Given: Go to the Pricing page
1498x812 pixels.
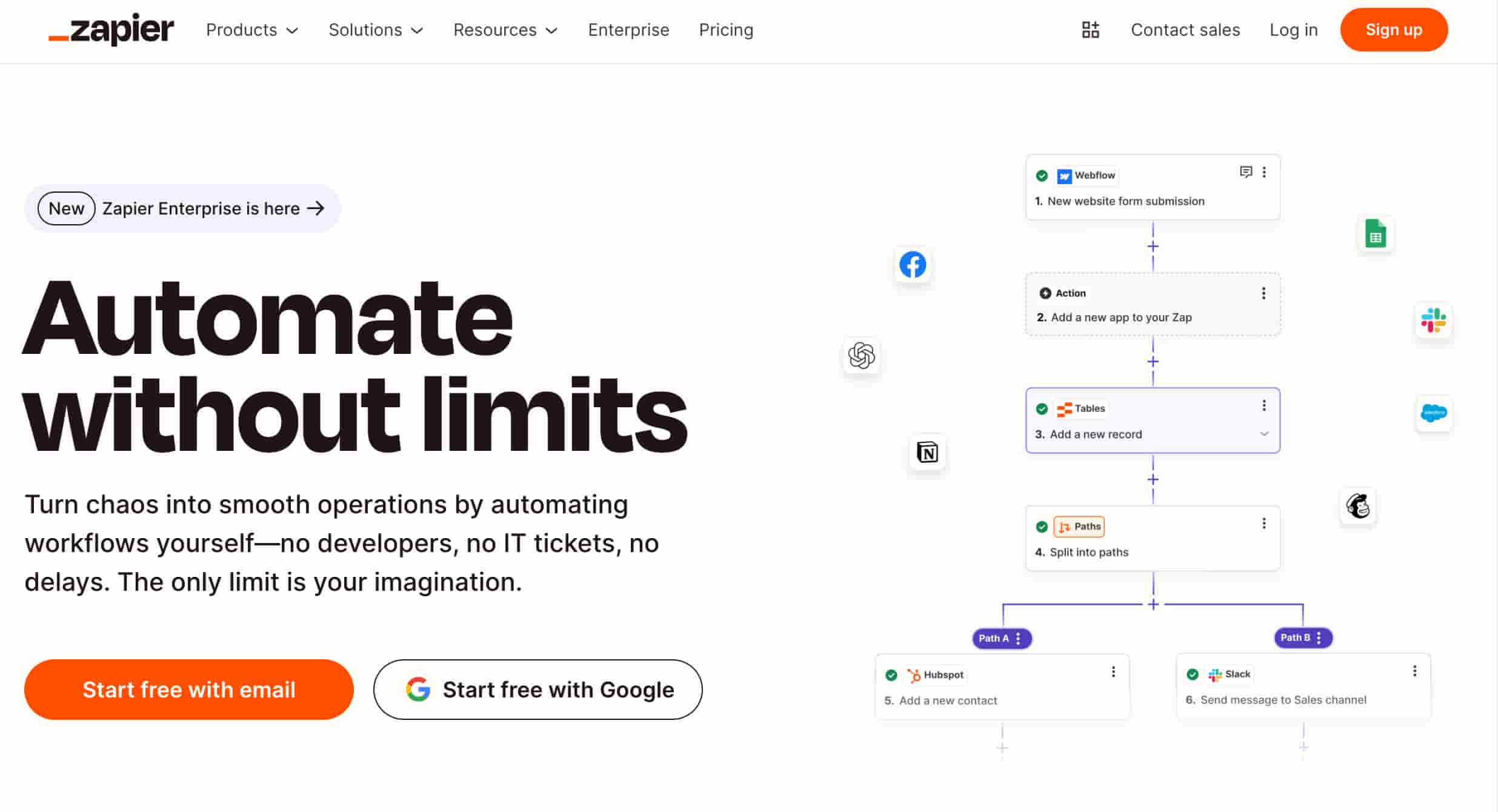Looking at the screenshot, I should [x=725, y=30].
